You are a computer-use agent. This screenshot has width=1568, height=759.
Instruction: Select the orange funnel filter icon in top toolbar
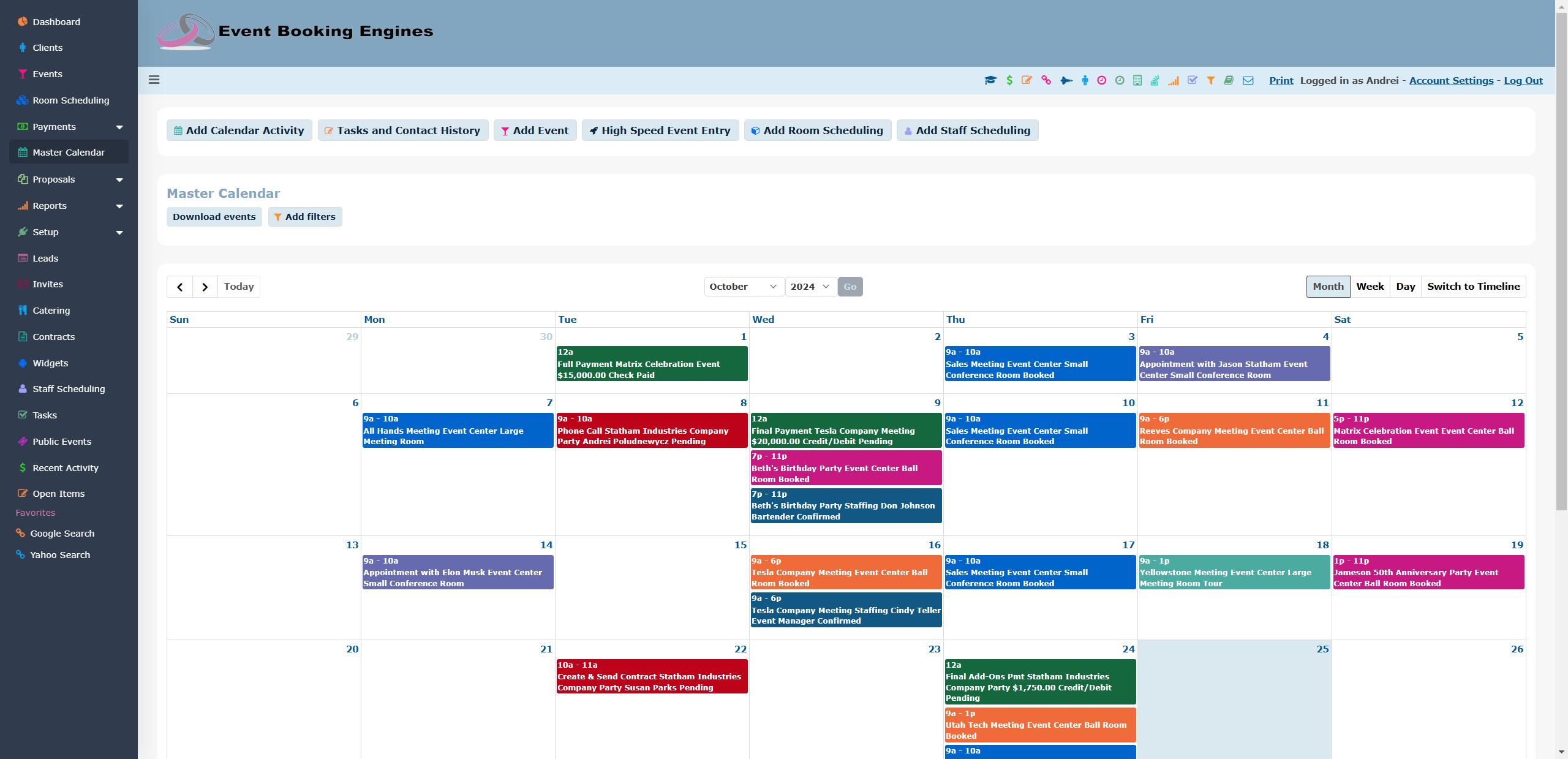1211,80
